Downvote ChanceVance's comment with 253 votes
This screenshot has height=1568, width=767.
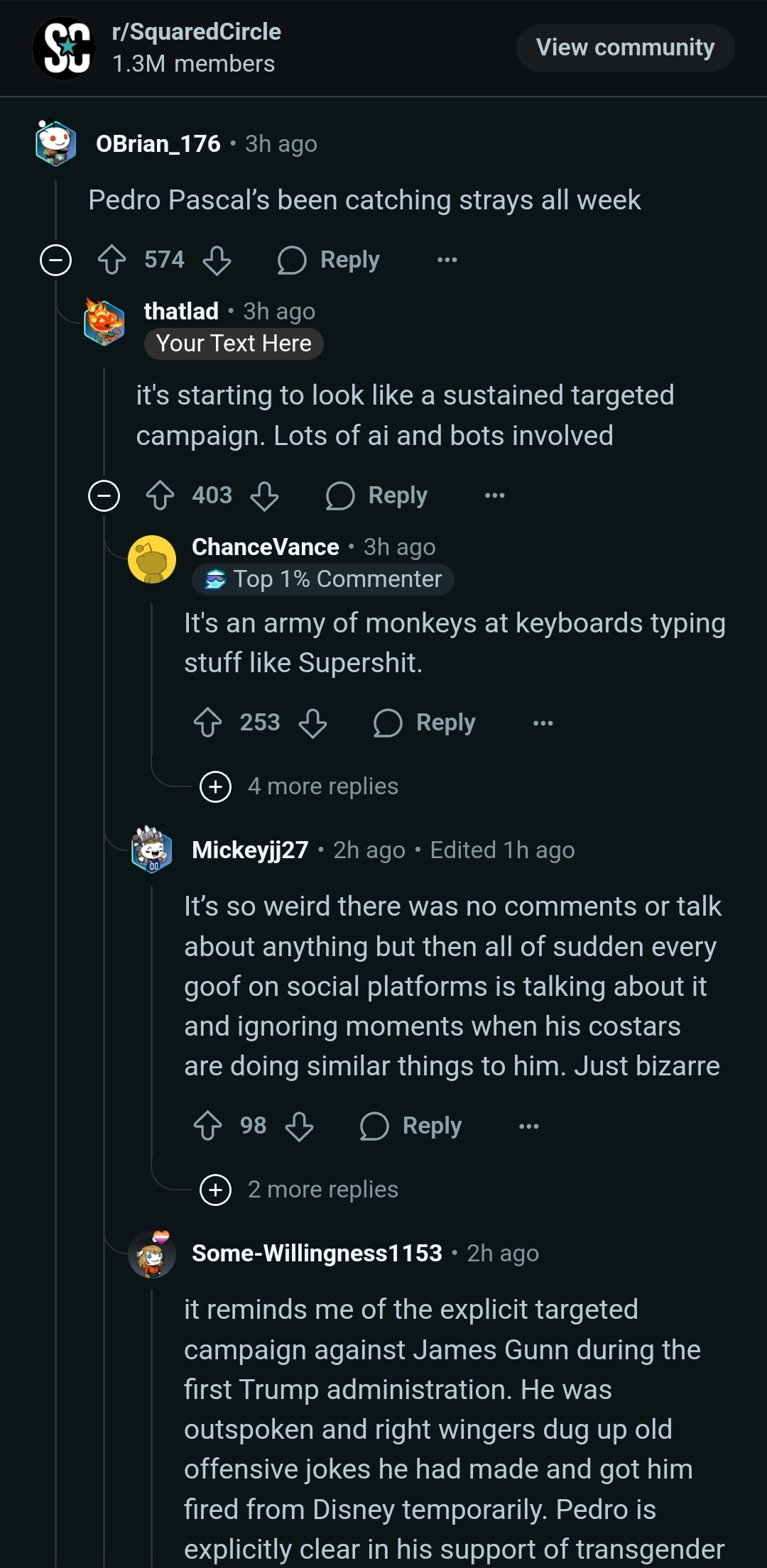312,723
